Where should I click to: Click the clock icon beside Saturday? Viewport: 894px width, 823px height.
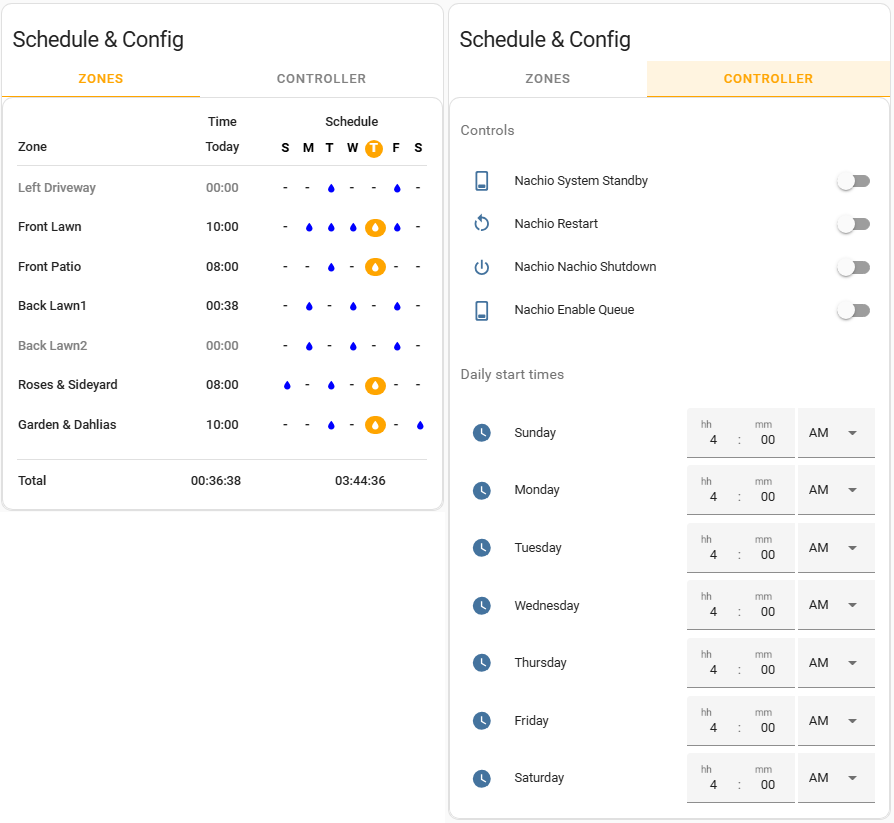click(482, 777)
